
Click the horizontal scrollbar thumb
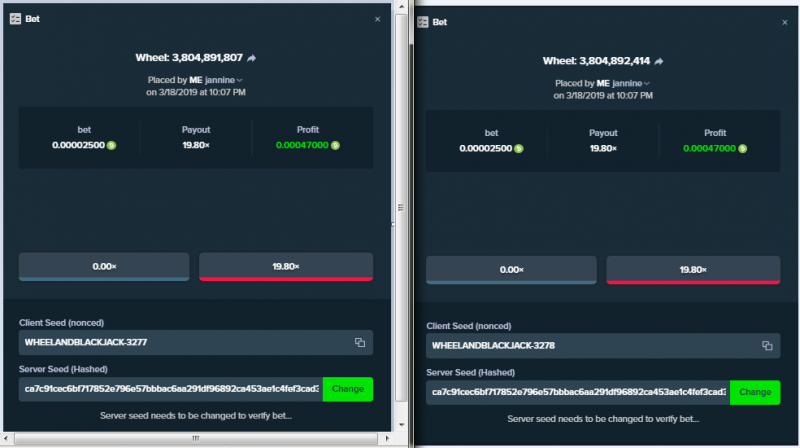196,438
